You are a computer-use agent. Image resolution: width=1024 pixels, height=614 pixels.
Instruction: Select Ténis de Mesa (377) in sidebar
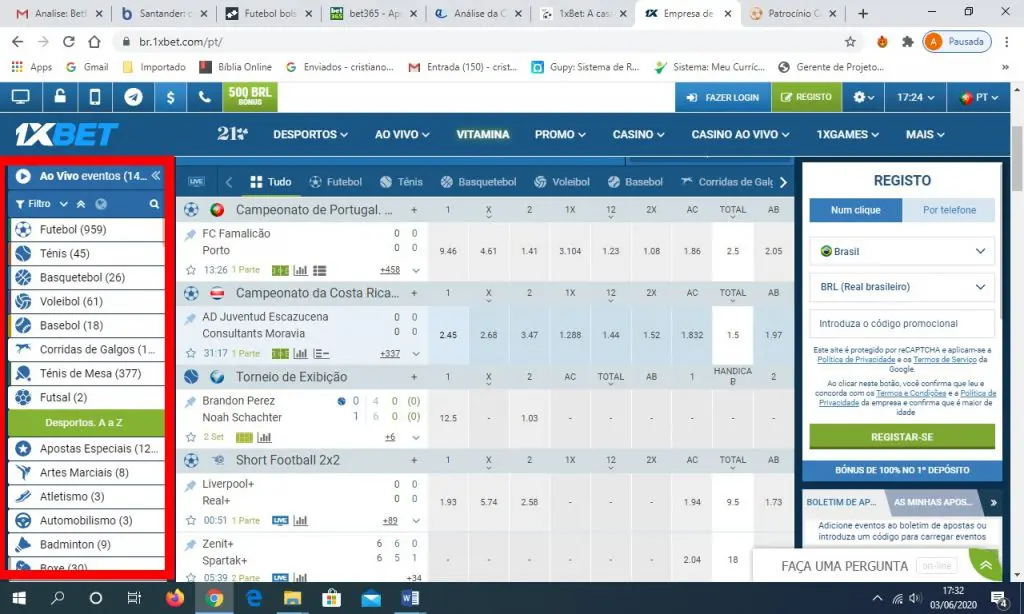click(87, 374)
